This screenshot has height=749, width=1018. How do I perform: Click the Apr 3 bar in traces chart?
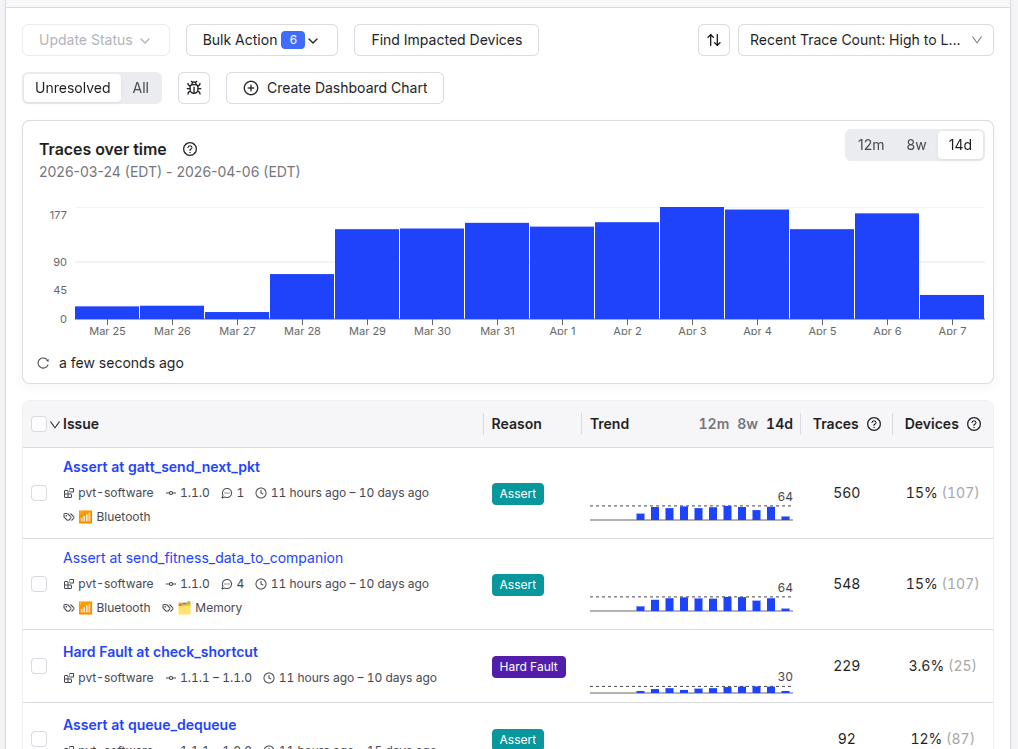[692, 263]
